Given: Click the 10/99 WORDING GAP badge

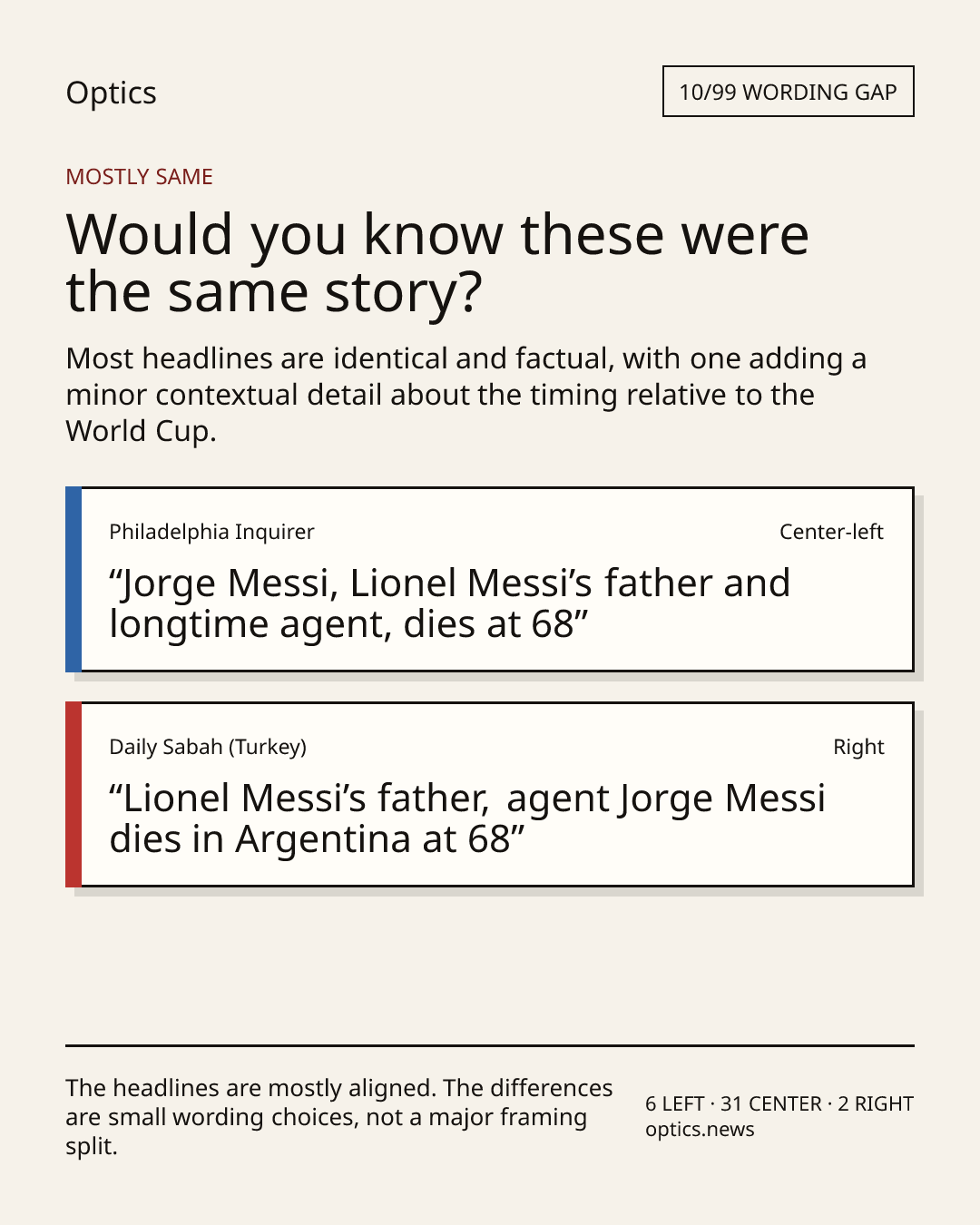Looking at the screenshot, I should point(788,92).
